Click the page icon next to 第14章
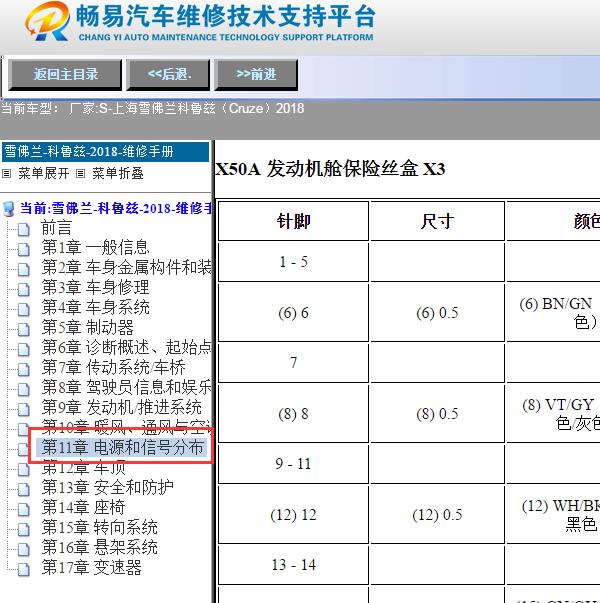 [24, 509]
